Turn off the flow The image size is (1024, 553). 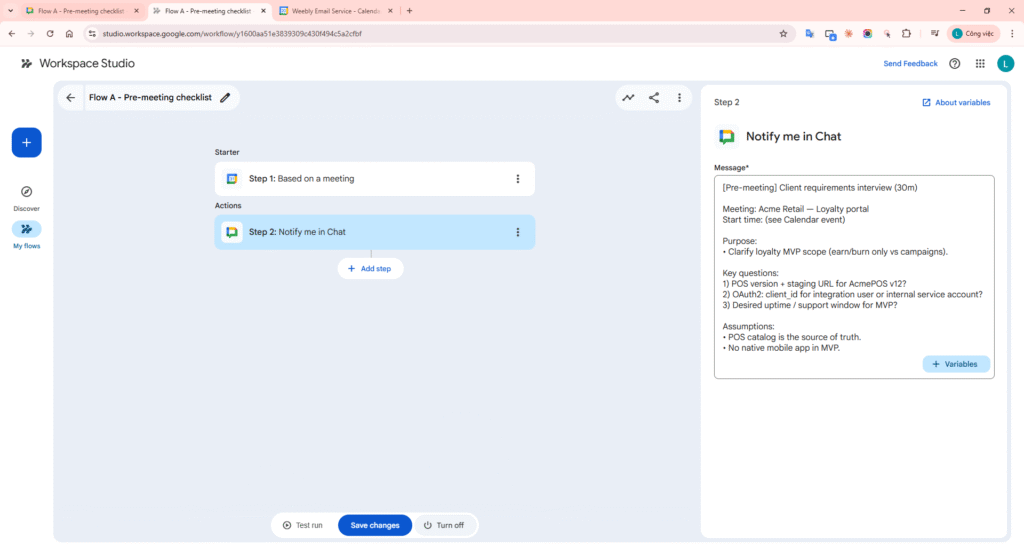click(x=443, y=525)
